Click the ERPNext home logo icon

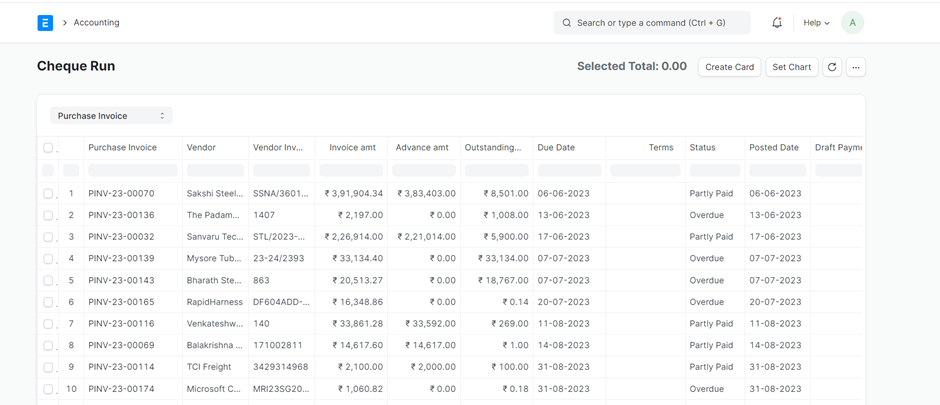tap(45, 23)
